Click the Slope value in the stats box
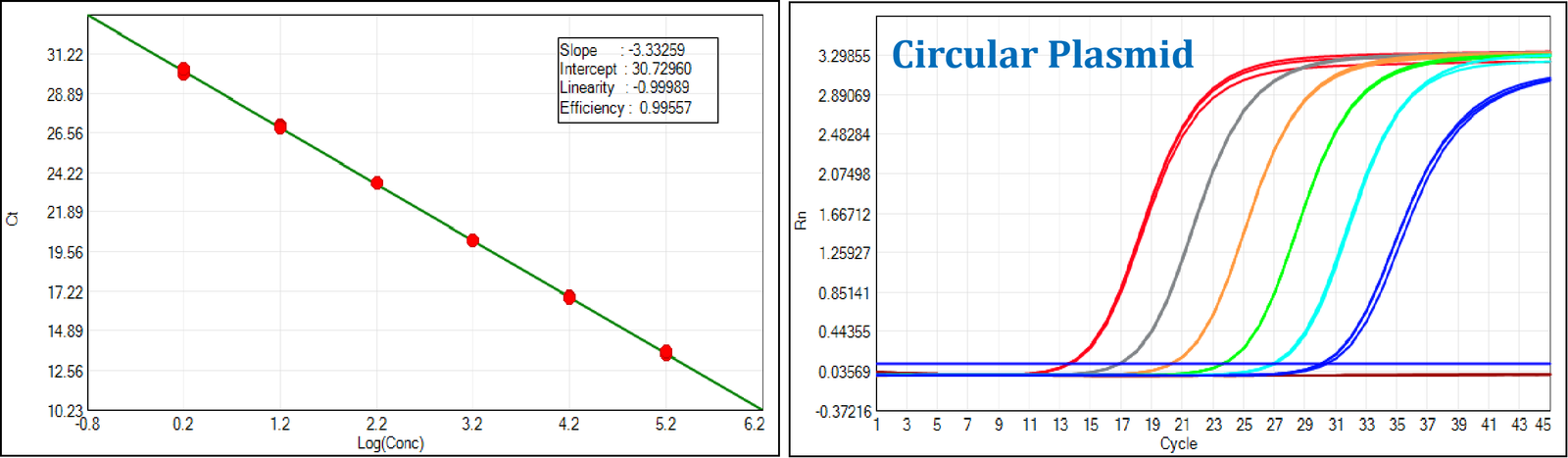1568x458 pixels. [657, 50]
